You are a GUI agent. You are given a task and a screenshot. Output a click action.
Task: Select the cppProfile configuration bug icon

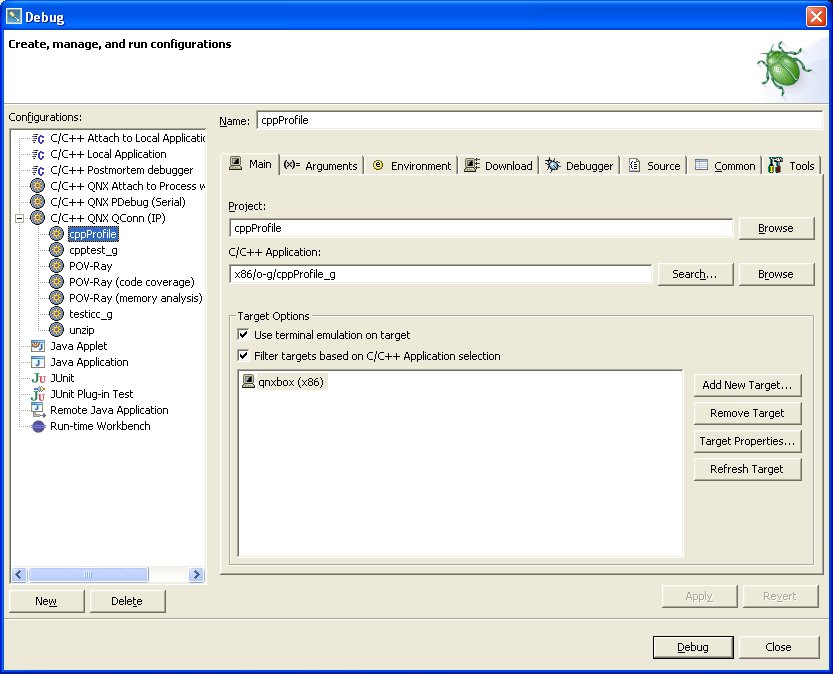coord(57,233)
